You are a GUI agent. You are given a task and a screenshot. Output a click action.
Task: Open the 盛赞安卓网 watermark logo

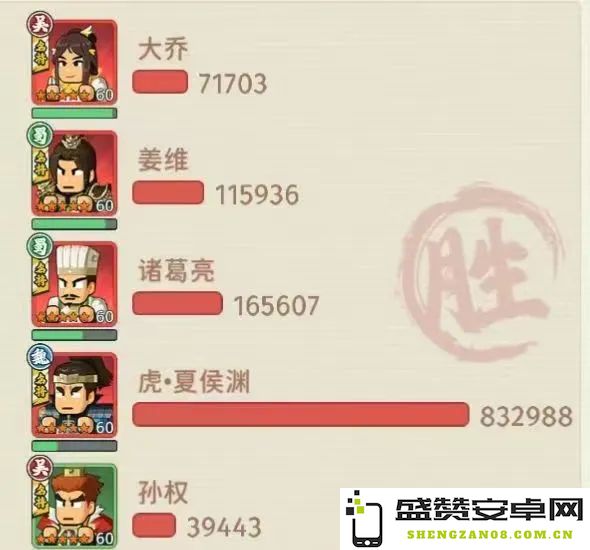pyautogui.click(x=465, y=519)
